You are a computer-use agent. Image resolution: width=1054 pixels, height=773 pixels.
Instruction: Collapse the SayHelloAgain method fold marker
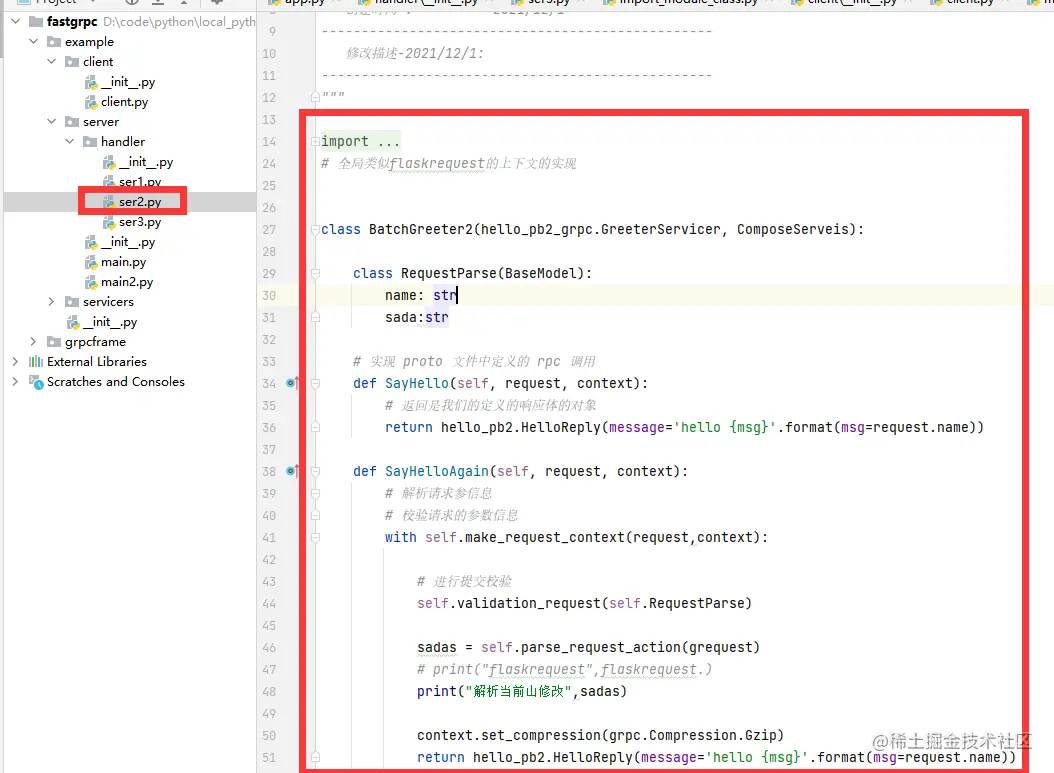(x=315, y=471)
